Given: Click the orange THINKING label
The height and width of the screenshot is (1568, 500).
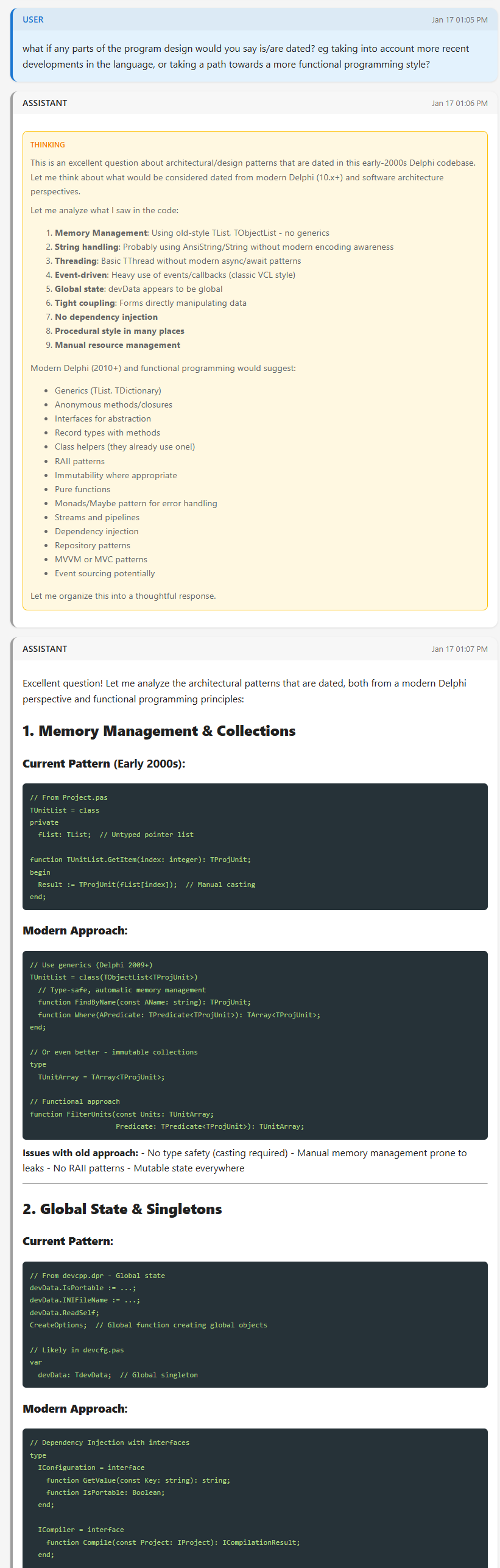Looking at the screenshot, I should [48, 145].
